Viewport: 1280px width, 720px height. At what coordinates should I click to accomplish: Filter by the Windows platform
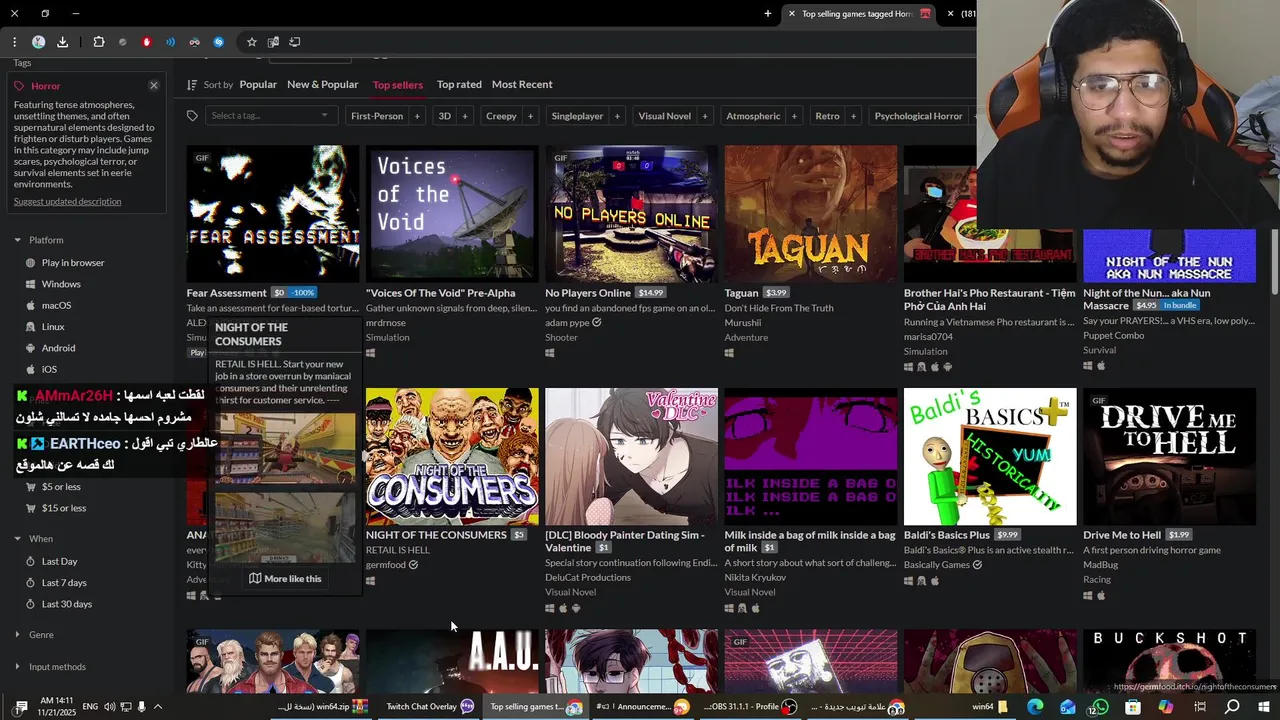(x=61, y=284)
